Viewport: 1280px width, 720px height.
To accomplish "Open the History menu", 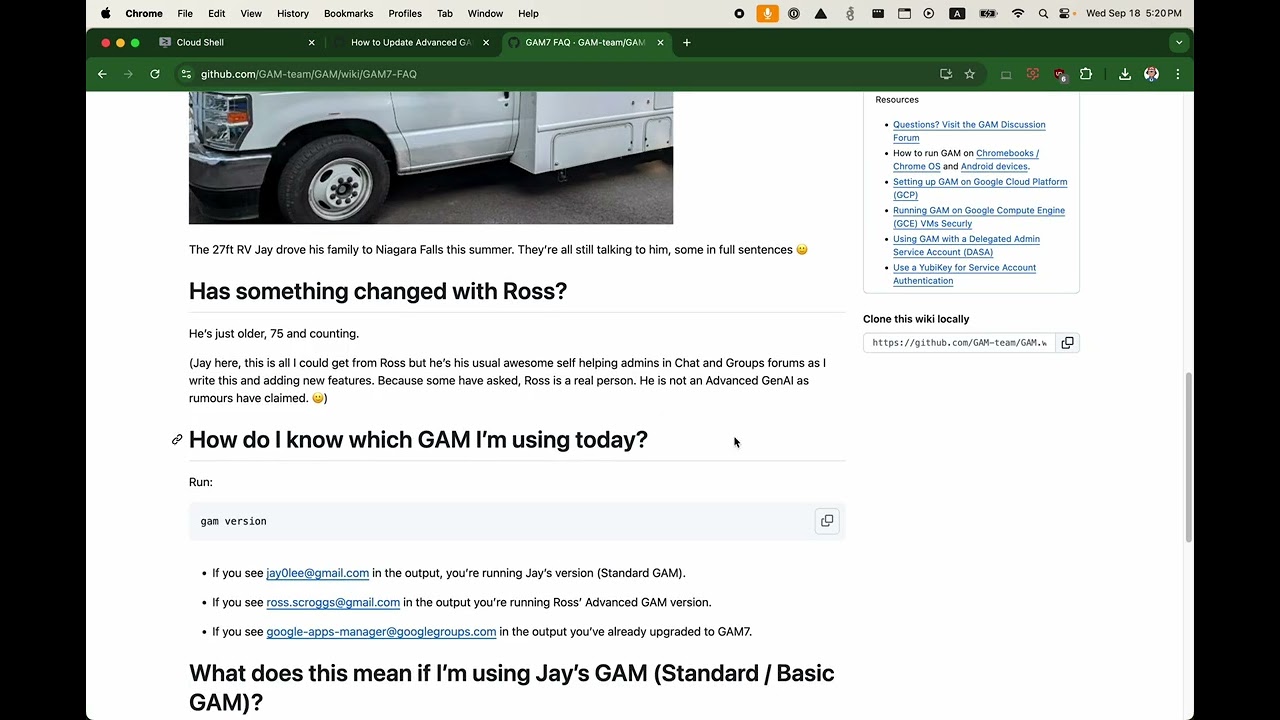I will click(x=293, y=13).
